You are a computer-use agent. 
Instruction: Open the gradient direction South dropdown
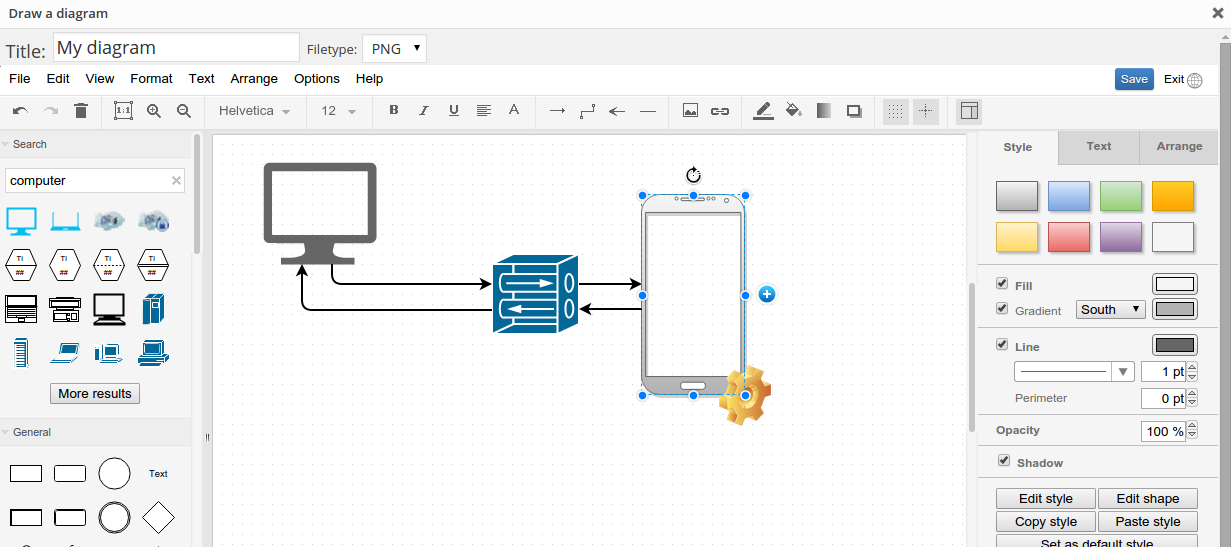click(1110, 310)
